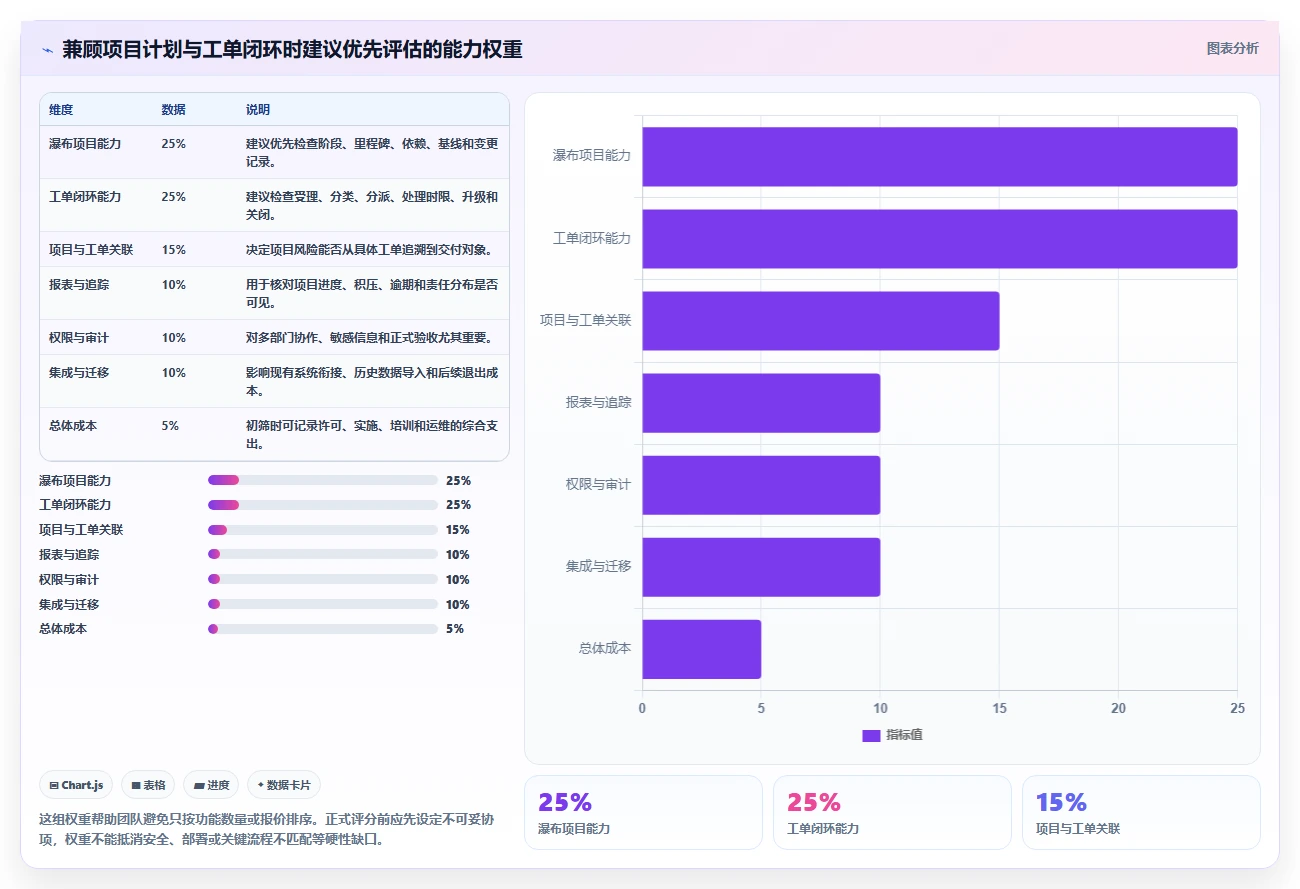The image size is (1300, 889).
Task: Click 集成与迁移 in the table's 维度 column
Action: [x=79, y=373]
